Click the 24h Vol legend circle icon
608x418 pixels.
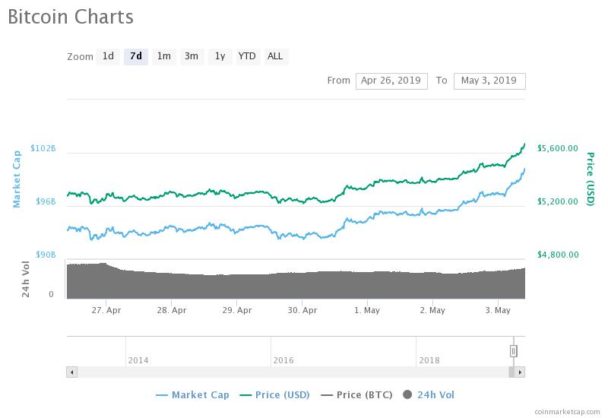407,395
